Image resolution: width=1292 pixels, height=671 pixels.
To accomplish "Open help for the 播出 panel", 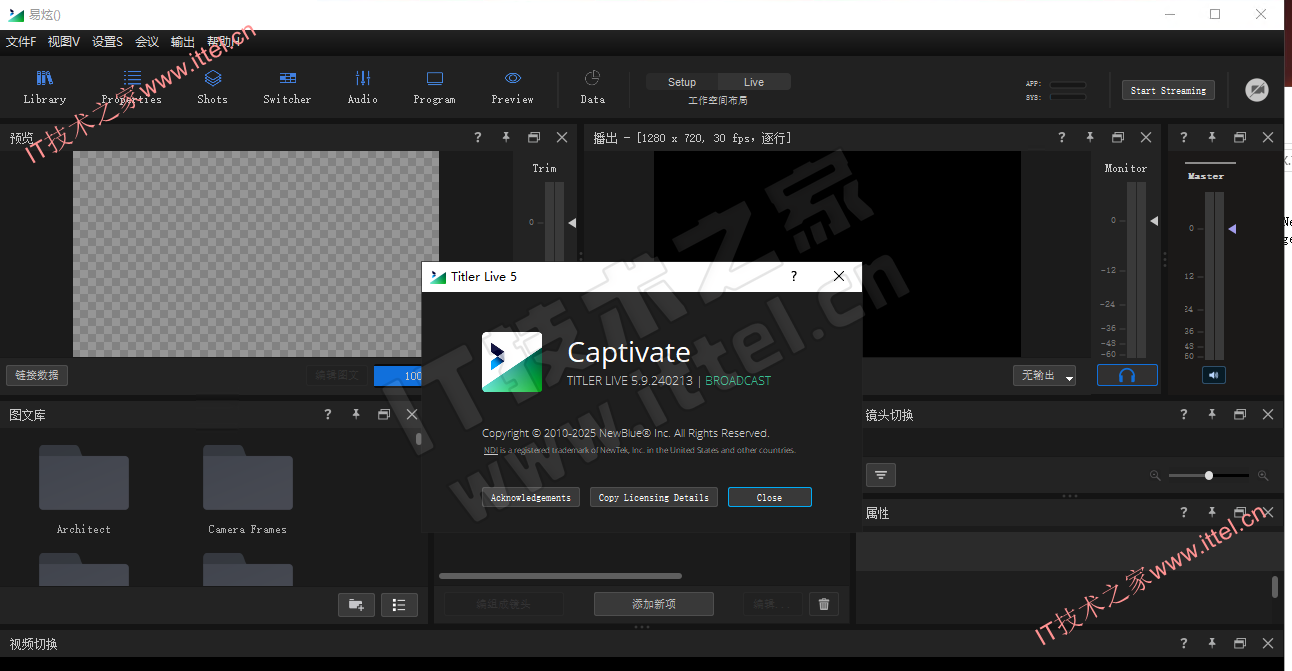I will tap(1062, 137).
